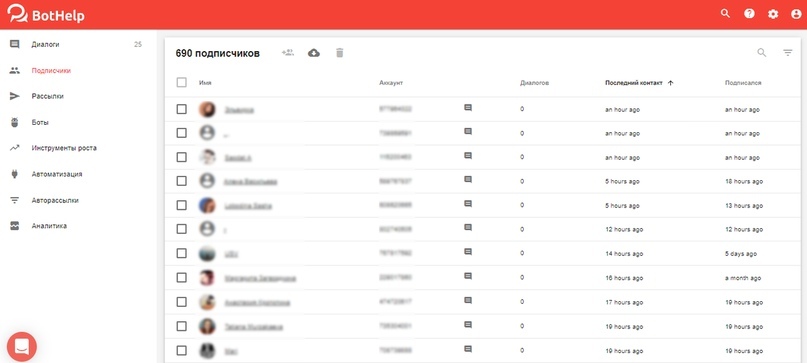Click the 17 hours ago last contact value

pos(624,302)
